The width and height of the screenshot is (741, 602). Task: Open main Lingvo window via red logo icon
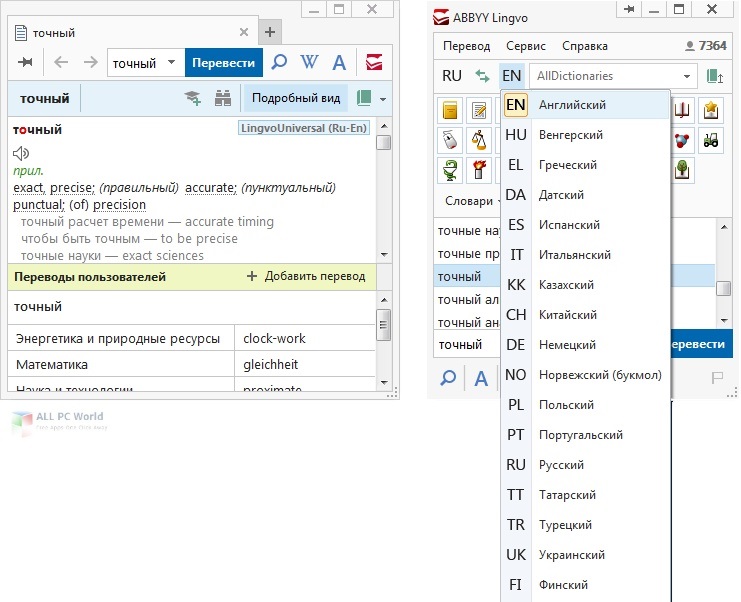tap(374, 62)
